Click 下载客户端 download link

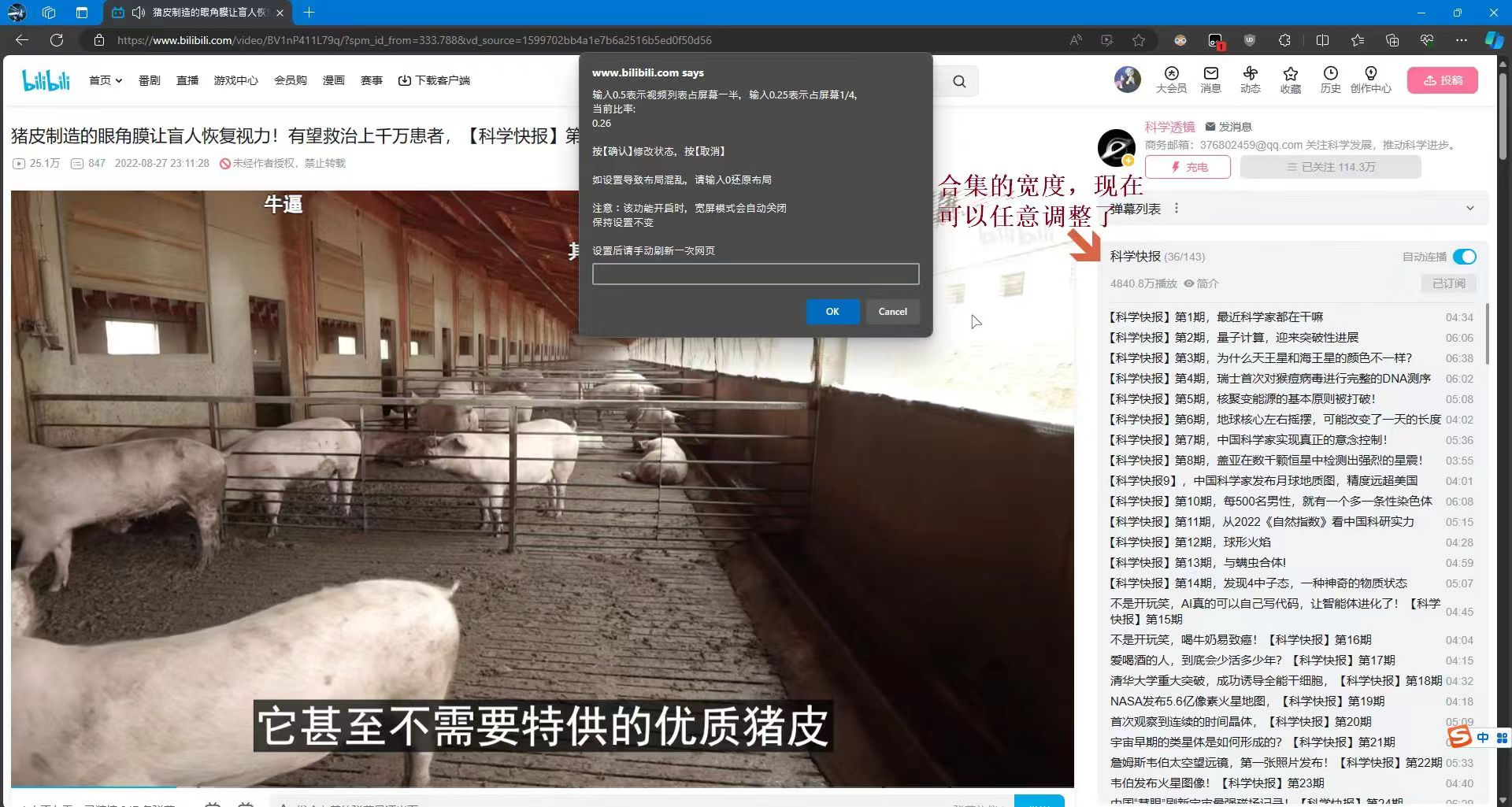pyautogui.click(x=434, y=80)
